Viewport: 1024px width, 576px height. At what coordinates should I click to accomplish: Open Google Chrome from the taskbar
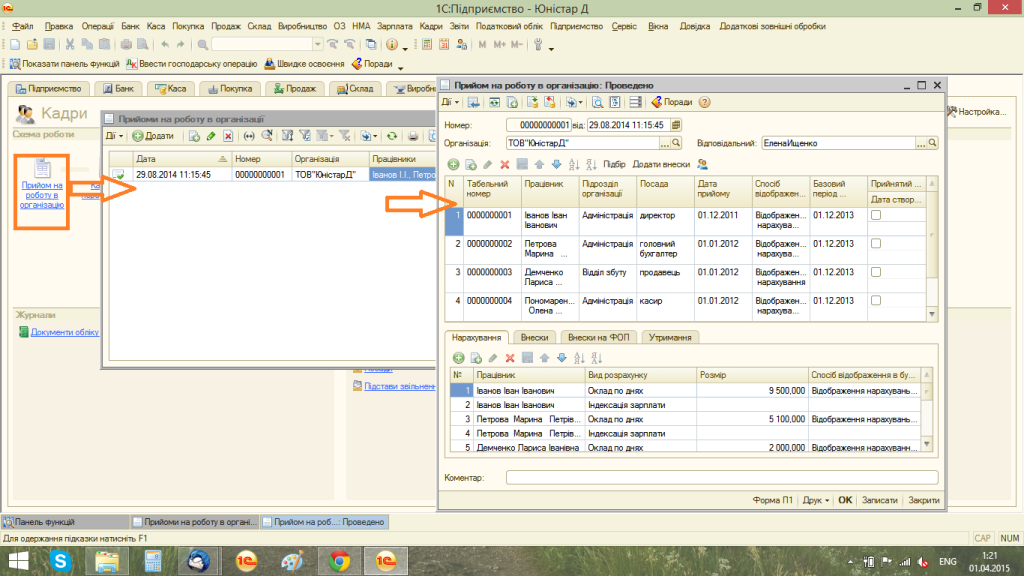pyautogui.click(x=339, y=561)
